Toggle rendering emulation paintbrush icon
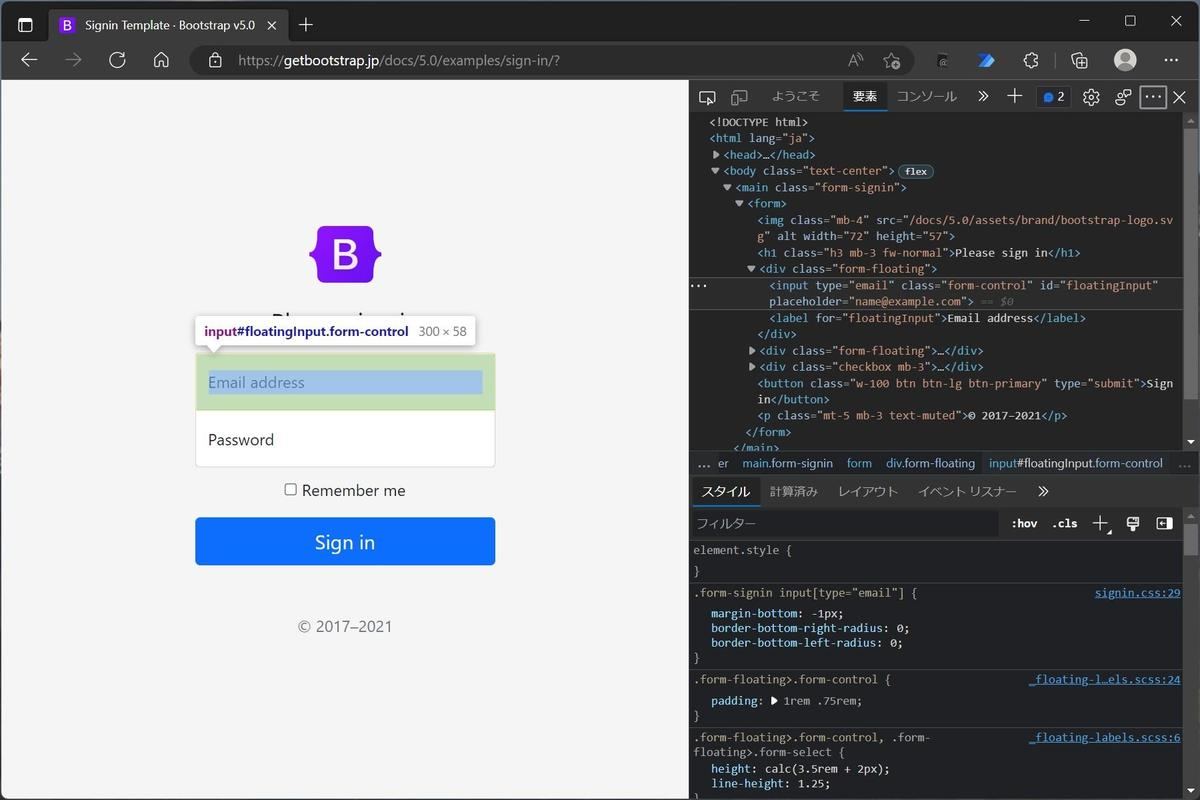The height and width of the screenshot is (800, 1200). (x=1133, y=523)
